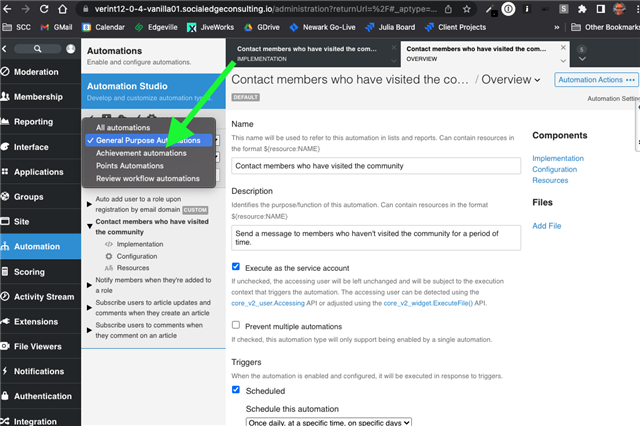Open the File Viewers admin section
This screenshot has width=640, height=426.
(40, 346)
